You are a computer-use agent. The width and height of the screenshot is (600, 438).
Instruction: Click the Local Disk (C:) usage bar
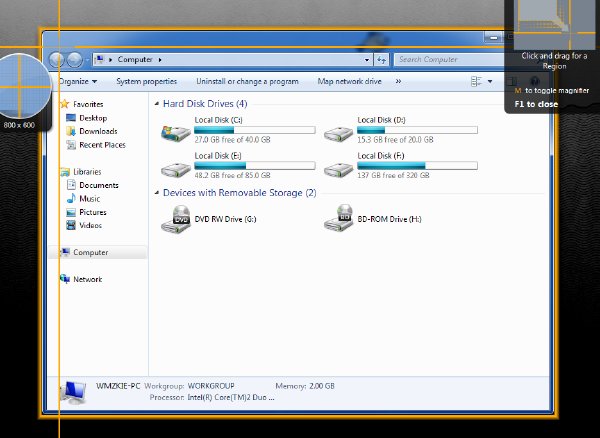tap(255, 130)
